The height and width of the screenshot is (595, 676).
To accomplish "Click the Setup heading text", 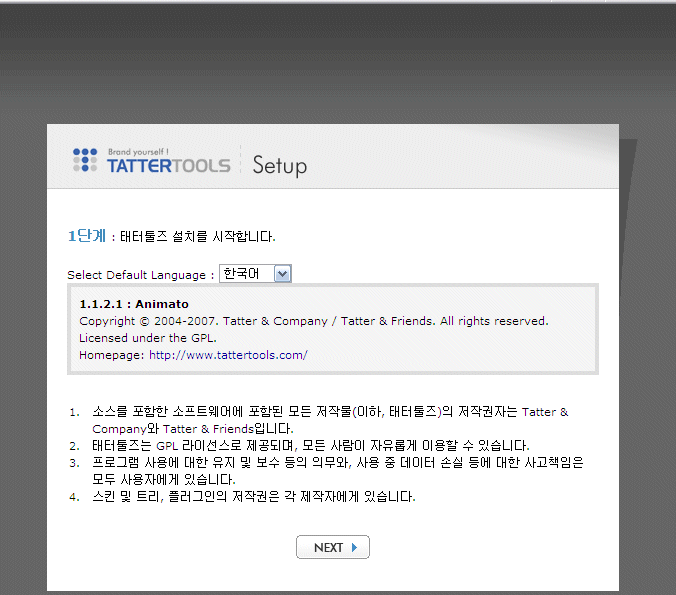I will click(280, 166).
